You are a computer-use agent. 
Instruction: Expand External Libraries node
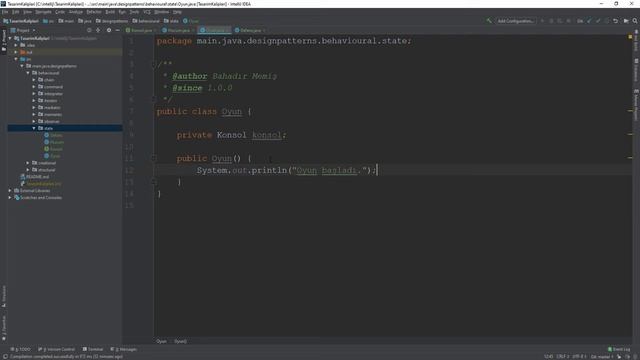pyautogui.click(x=10, y=191)
